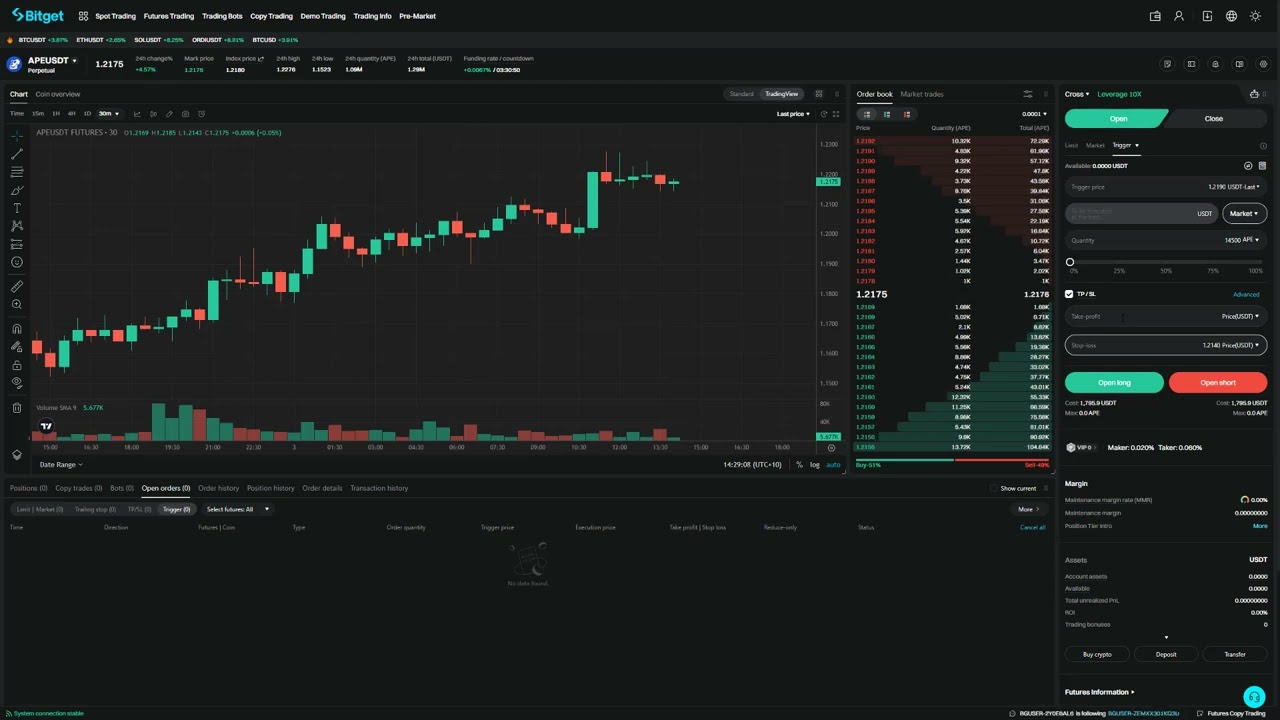1280x720 pixels.
Task: Open the user profile icon
Action: point(1179,16)
